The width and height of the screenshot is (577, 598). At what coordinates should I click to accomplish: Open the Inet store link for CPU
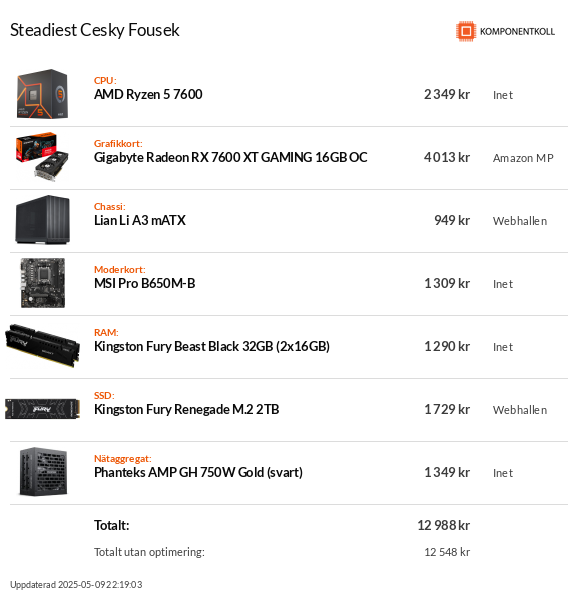(x=503, y=95)
